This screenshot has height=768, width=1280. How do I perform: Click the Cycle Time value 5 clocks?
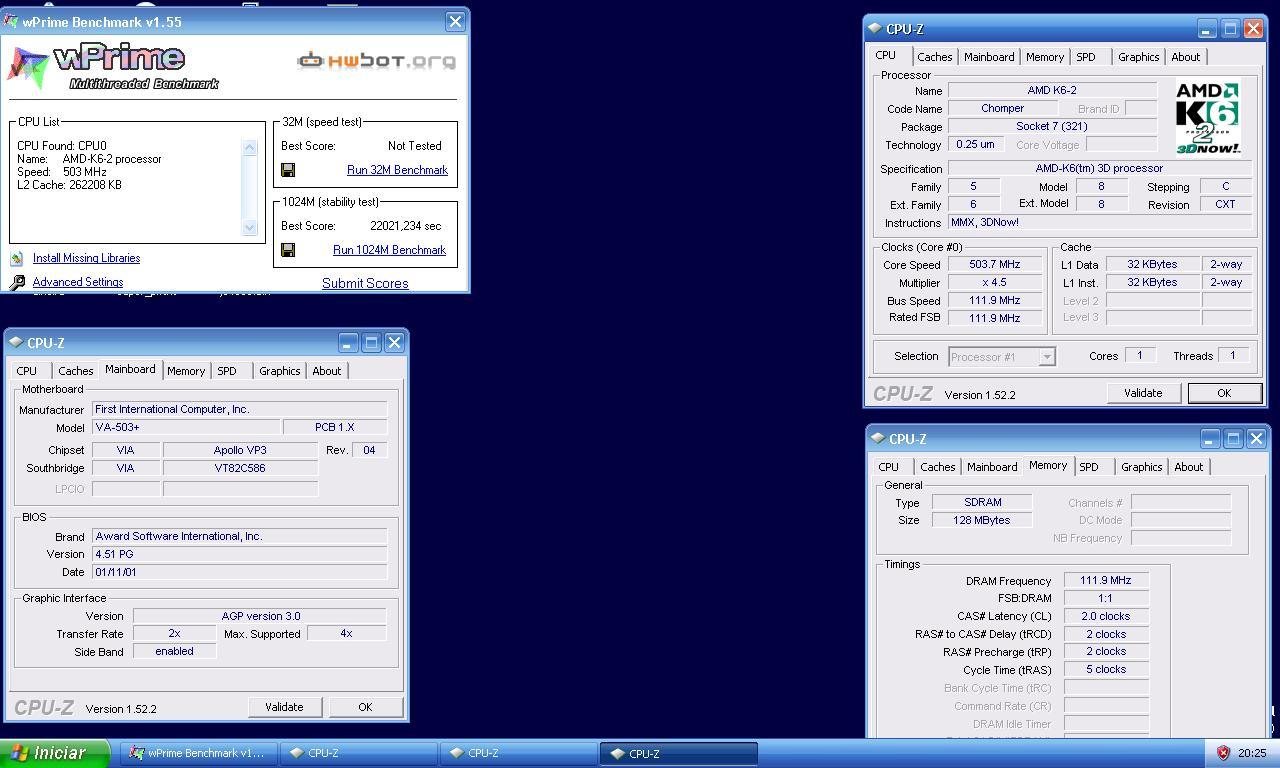tap(1106, 670)
